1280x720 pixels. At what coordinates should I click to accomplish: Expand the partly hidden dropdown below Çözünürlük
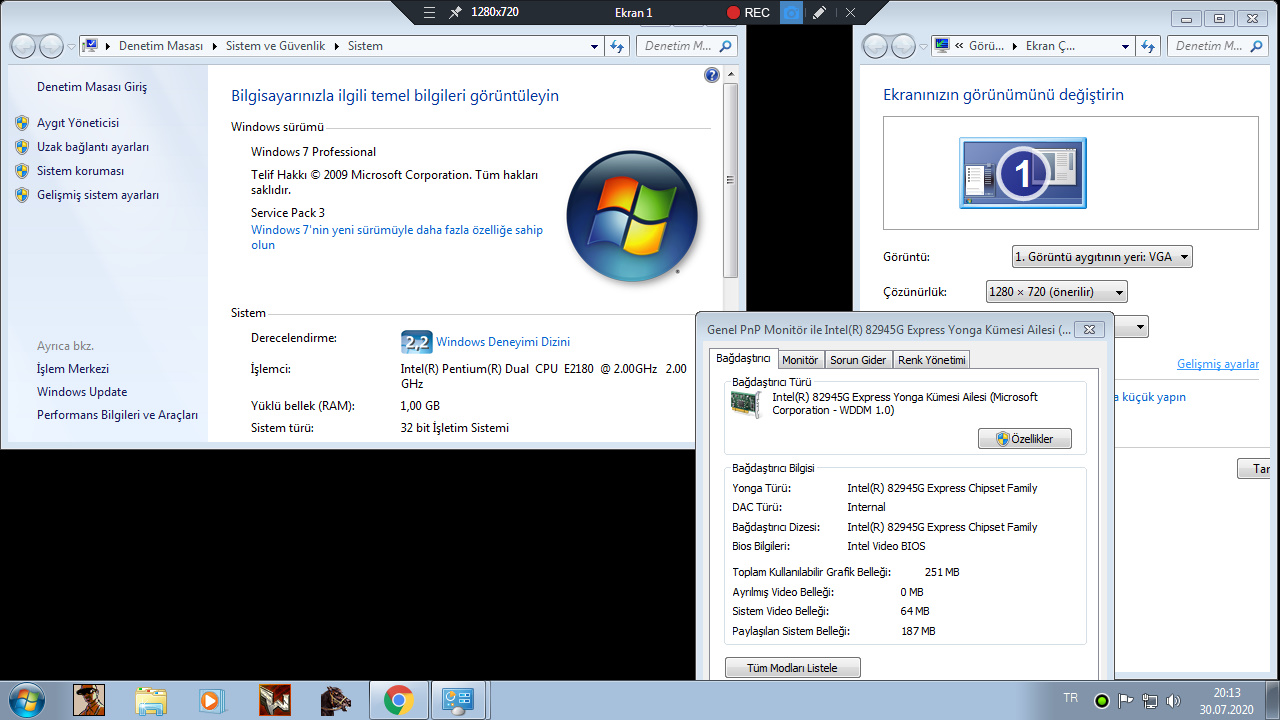[1140, 327]
